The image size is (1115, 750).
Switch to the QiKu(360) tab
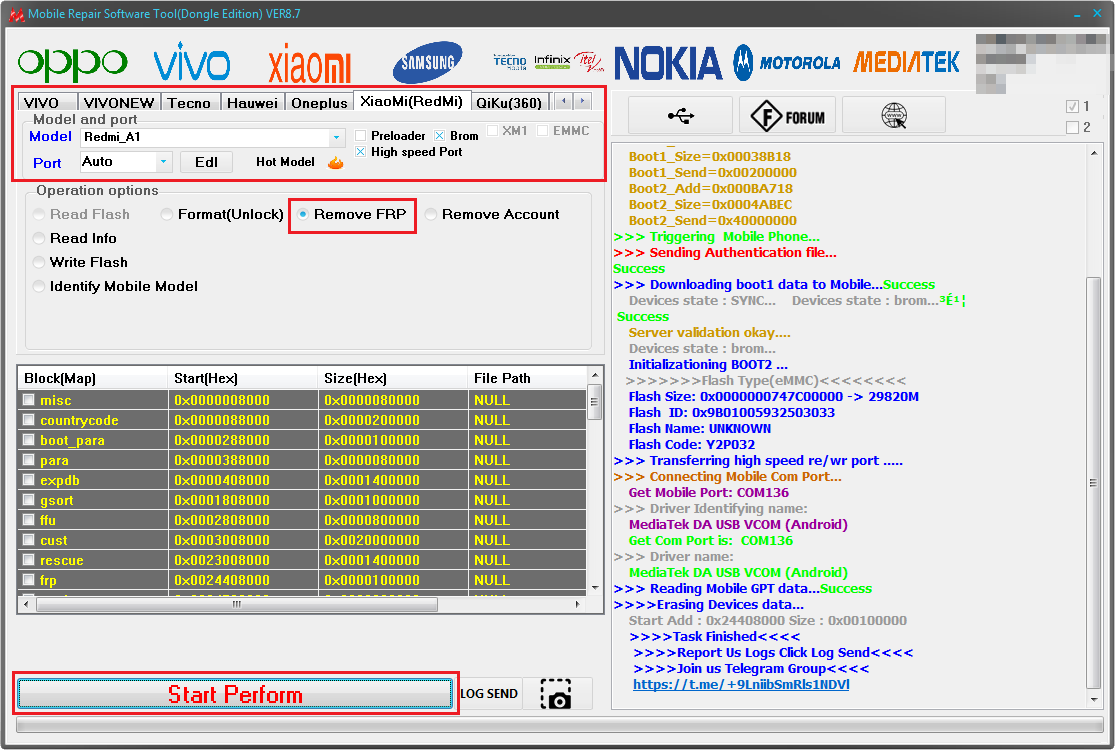(x=509, y=103)
